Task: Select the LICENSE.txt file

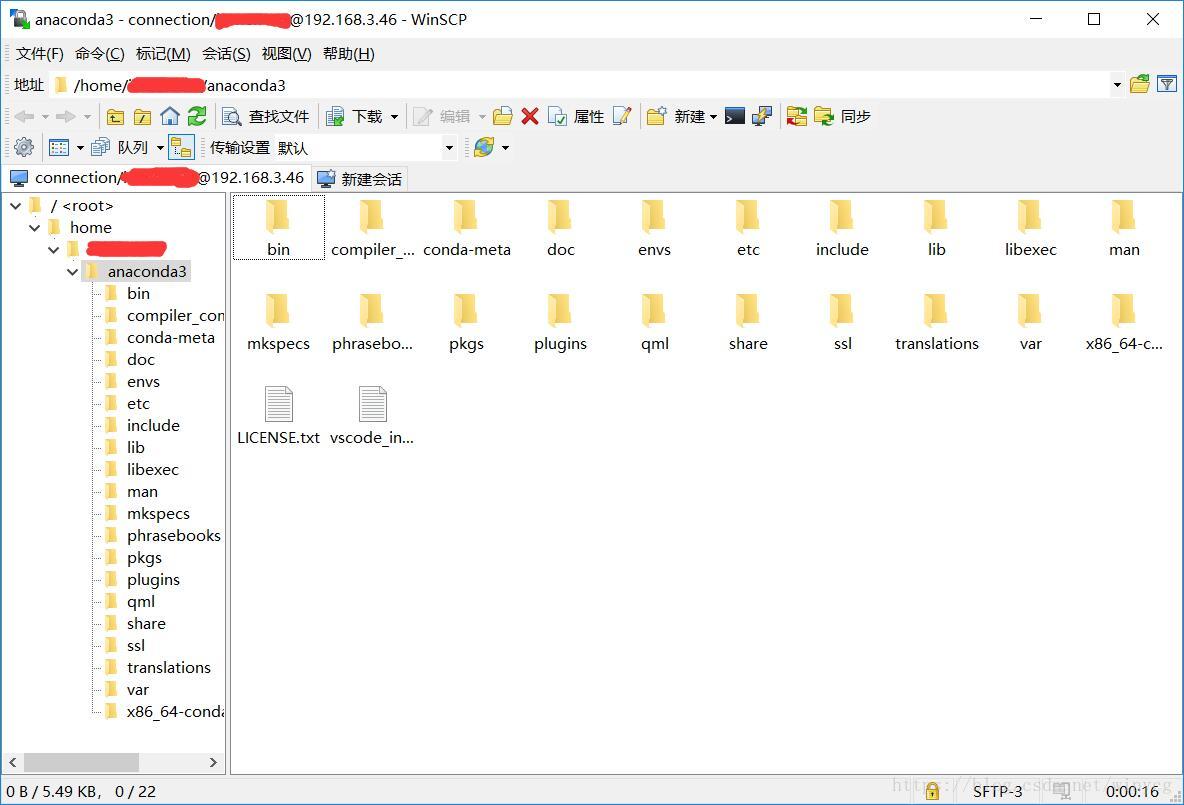Action: (x=278, y=413)
